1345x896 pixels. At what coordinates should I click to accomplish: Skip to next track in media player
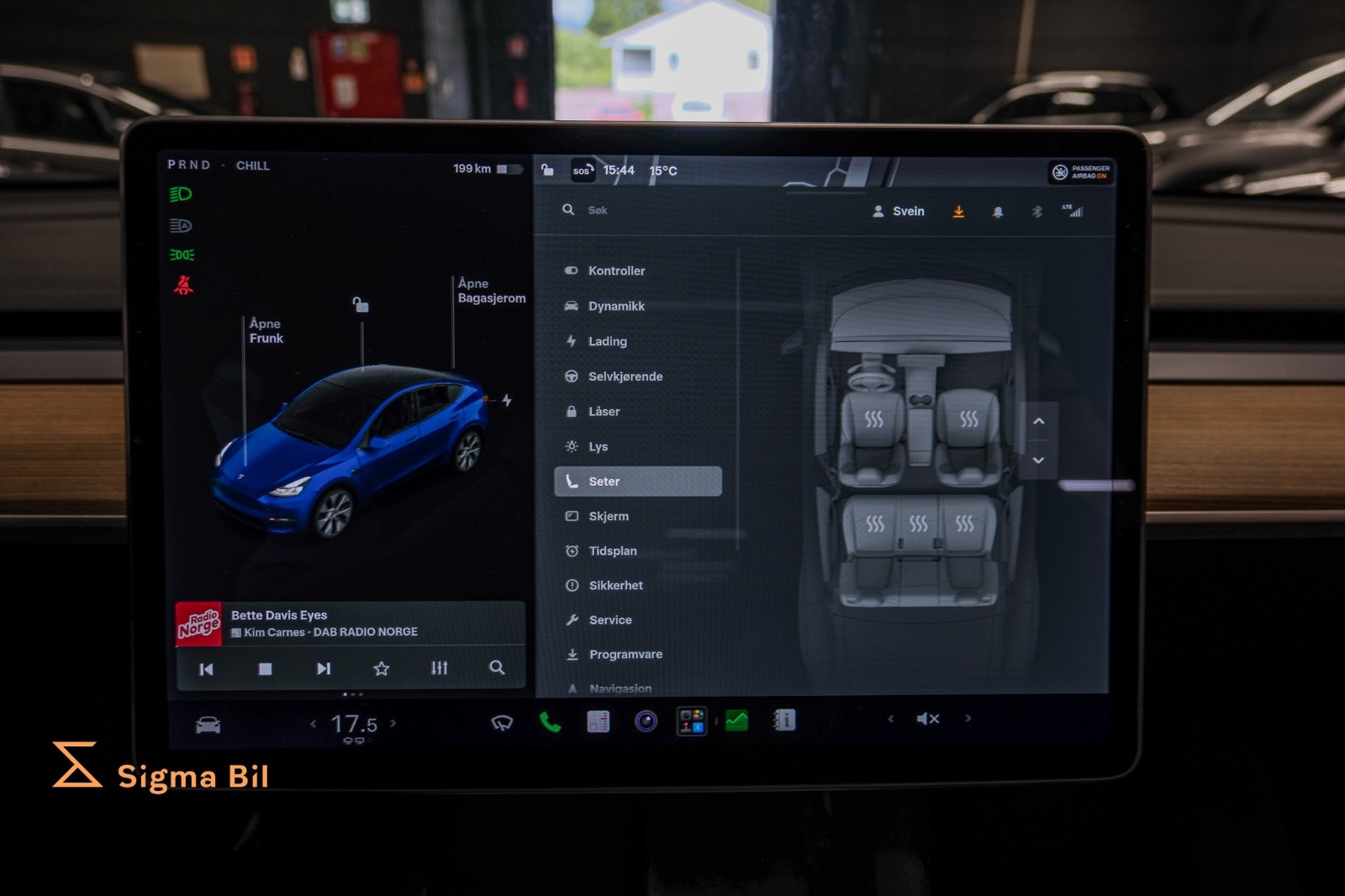tap(324, 668)
